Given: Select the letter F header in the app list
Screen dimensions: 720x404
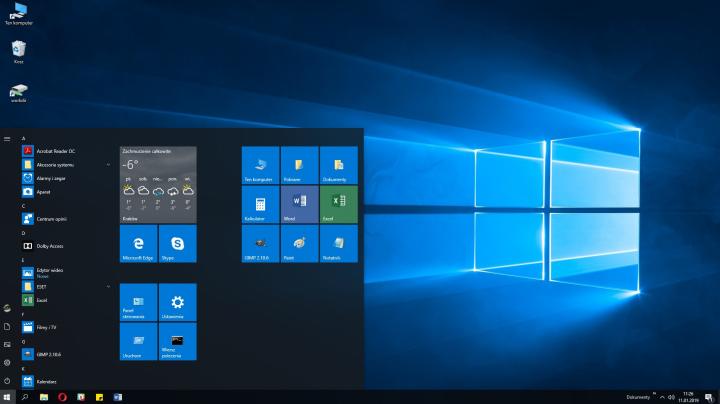Looking at the screenshot, I should tap(23, 314).
